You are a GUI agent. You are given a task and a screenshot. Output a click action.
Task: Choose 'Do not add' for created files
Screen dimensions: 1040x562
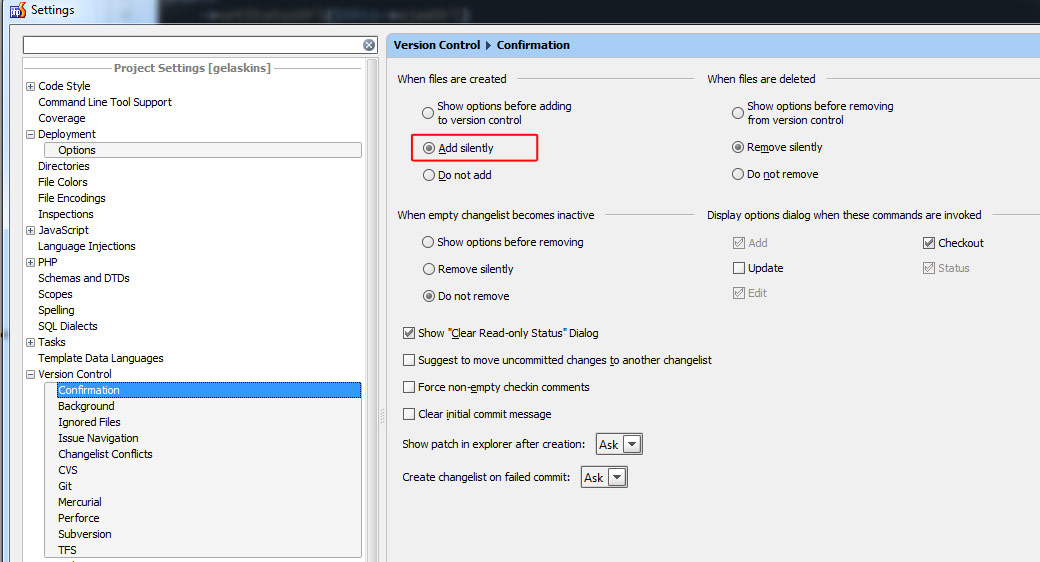point(429,175)
